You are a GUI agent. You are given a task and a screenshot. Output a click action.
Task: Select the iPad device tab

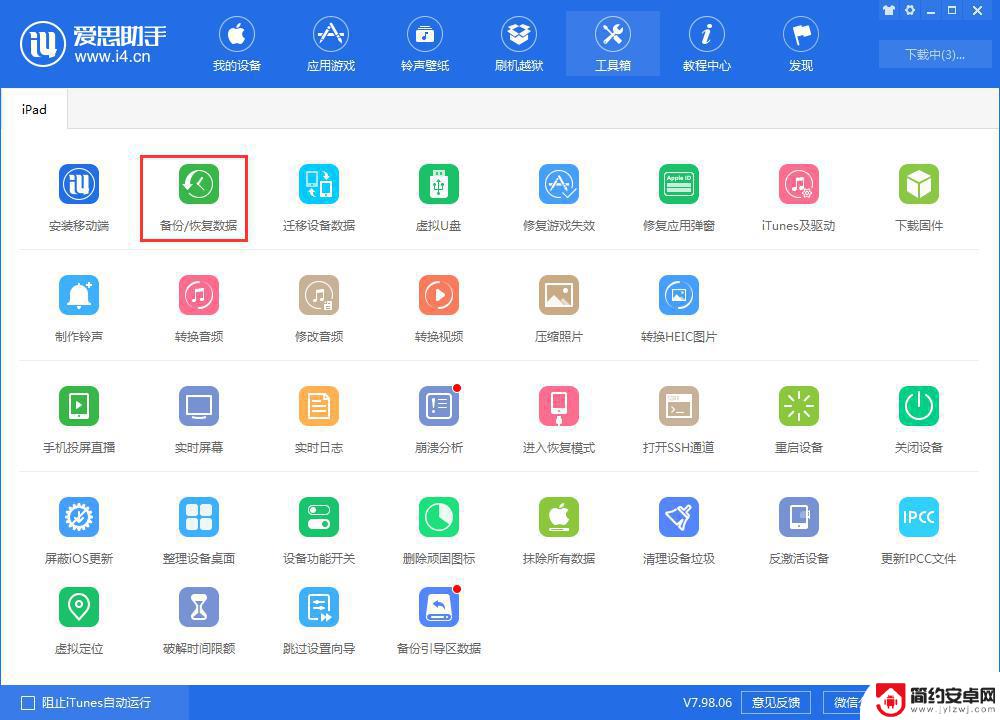coord(34,110)
